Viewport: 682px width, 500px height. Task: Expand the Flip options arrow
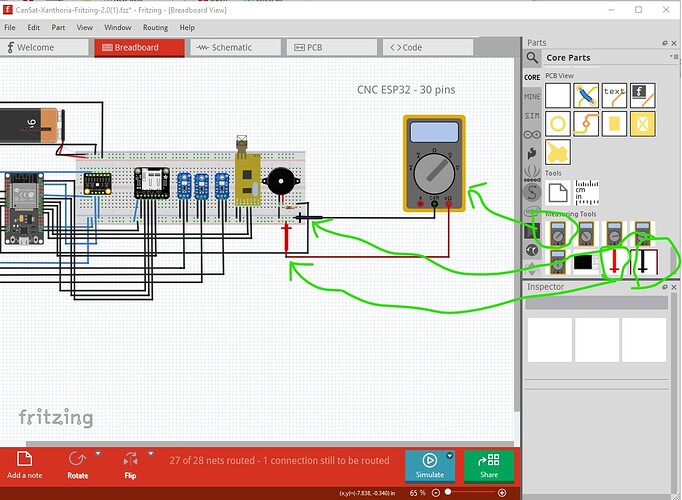coord(151,453)
